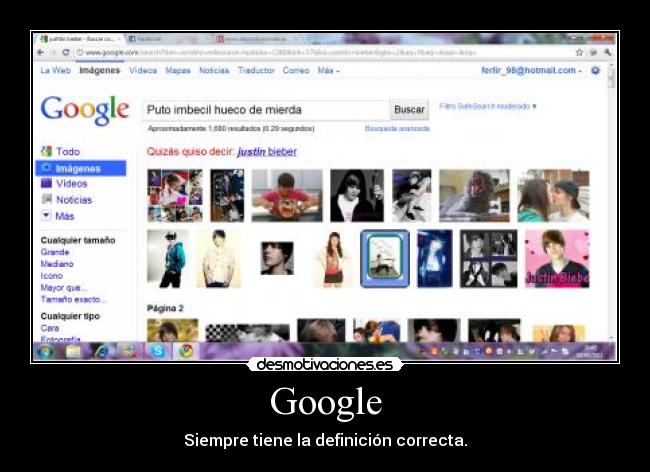This screenshot has width=650, height=472.
Task: Choose the Mayor que... size filter
Action: point(64,288)
